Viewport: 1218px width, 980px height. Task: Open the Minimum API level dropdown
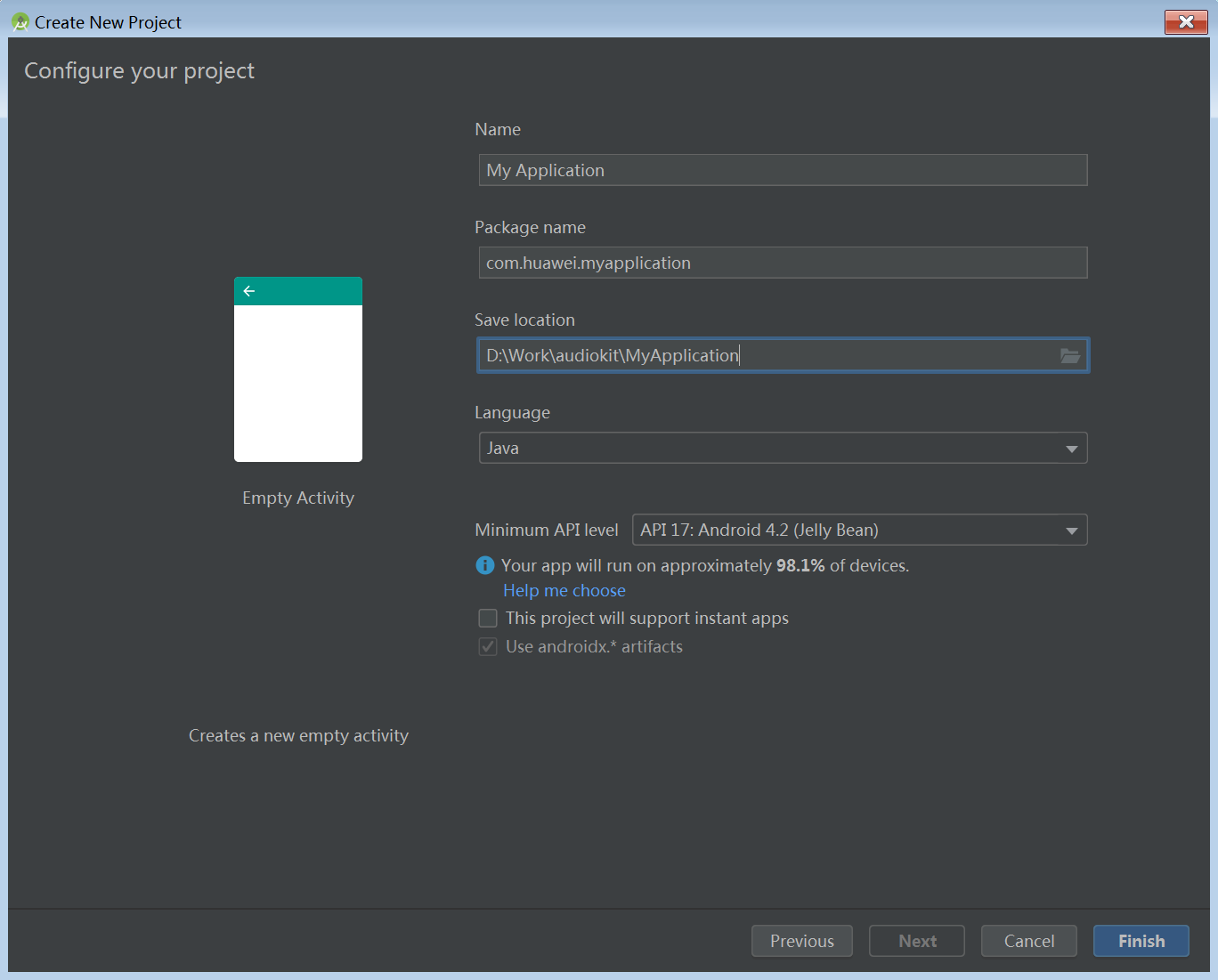click(x=858, y=530)
